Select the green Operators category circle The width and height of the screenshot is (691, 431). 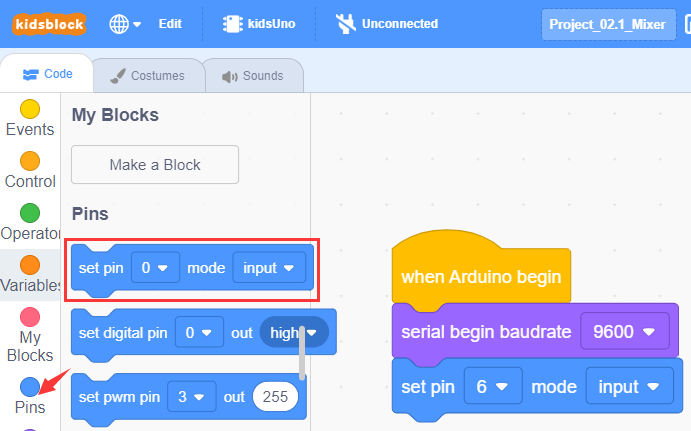click(x=30, y=213)
